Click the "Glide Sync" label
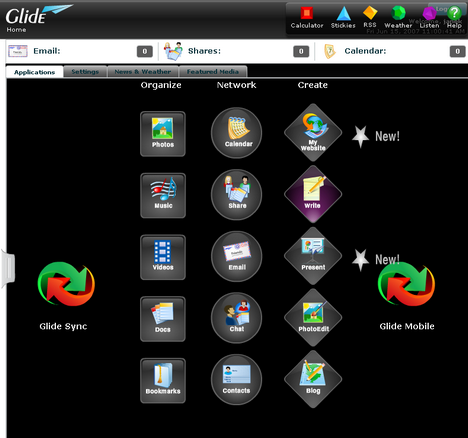The height and width of the screenshot is (438, 468). tap(63, 326)
